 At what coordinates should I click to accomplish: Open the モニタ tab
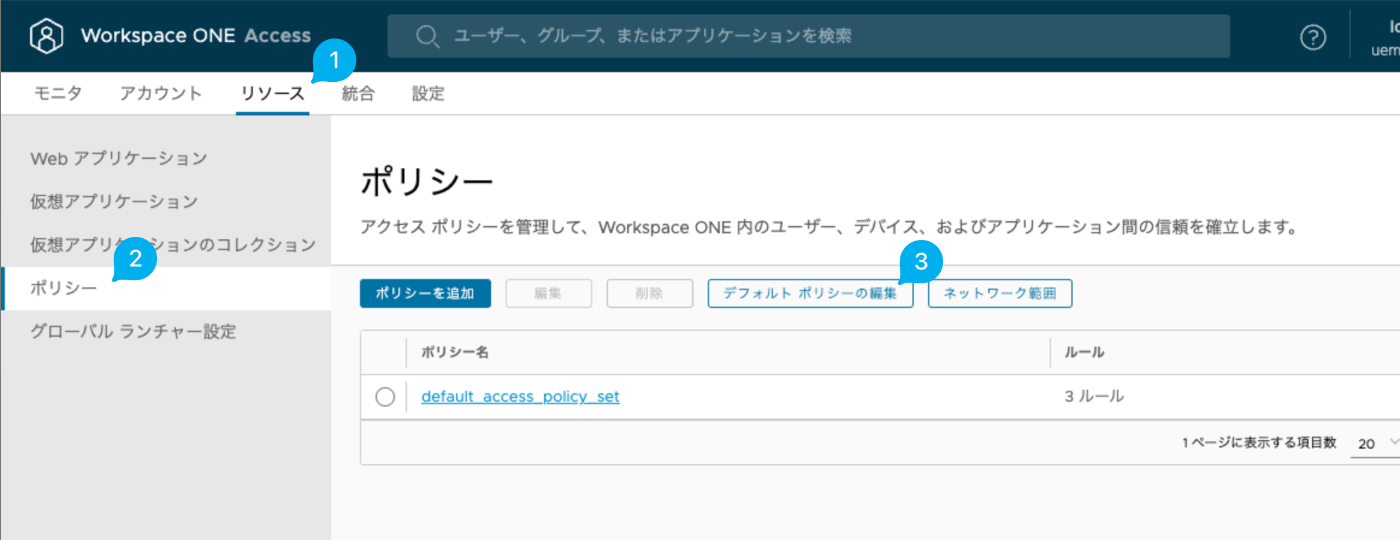(58, 93)
